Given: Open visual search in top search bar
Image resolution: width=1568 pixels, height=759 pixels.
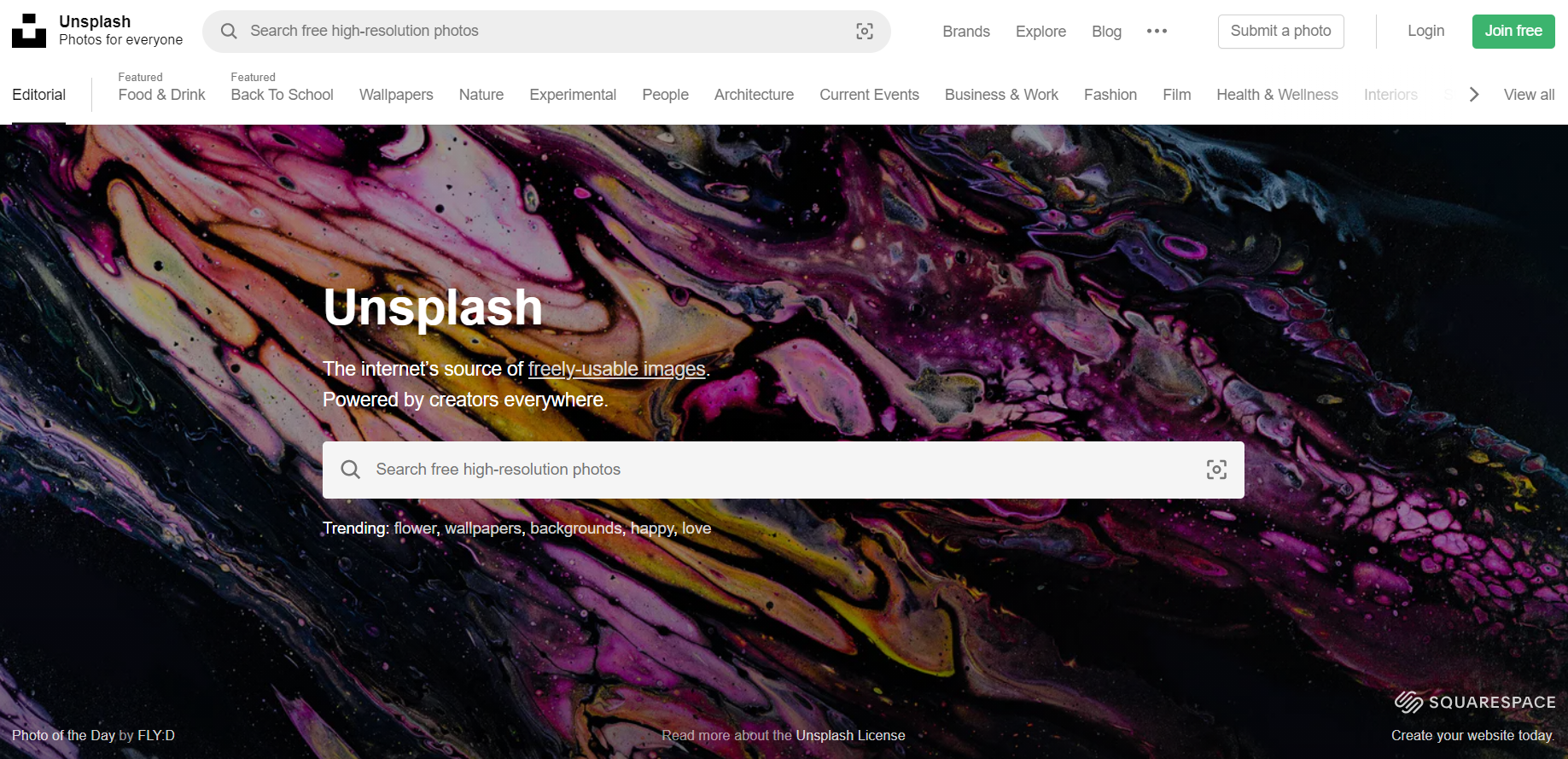Looking at the screenshot, I should 865,31.
